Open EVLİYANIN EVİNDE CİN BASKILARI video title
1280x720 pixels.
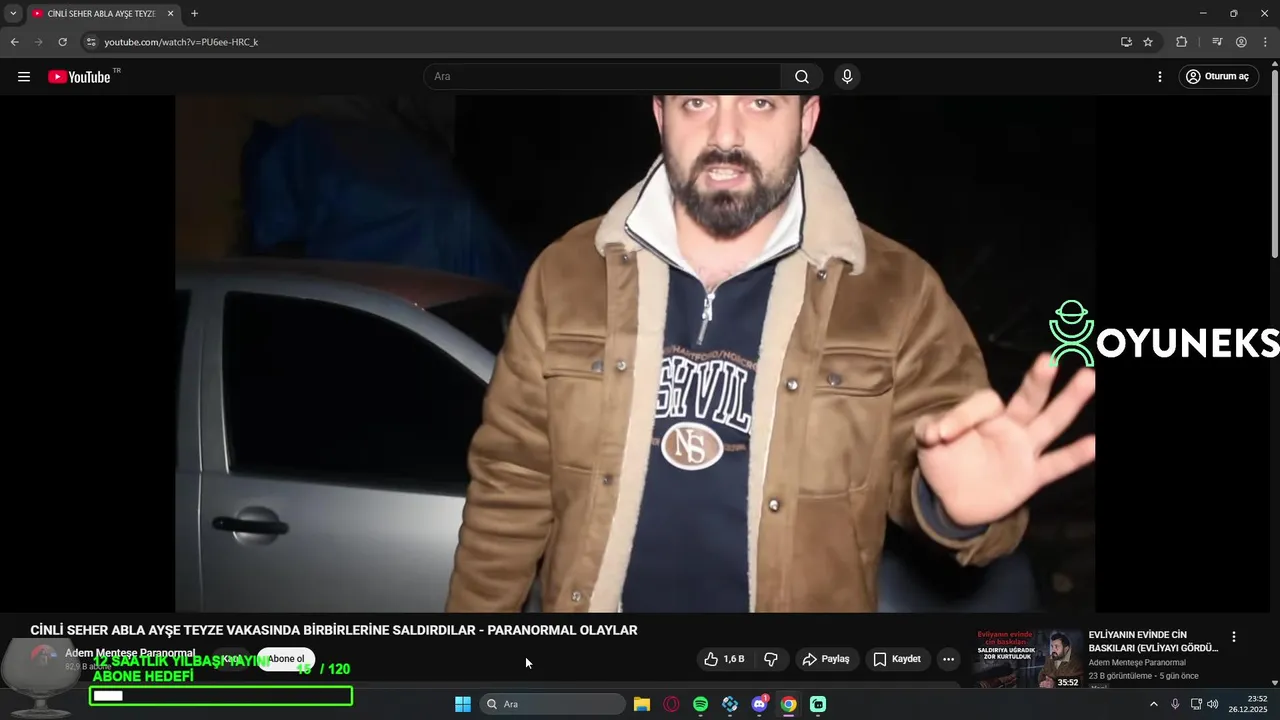click(x=1153, y=641)
